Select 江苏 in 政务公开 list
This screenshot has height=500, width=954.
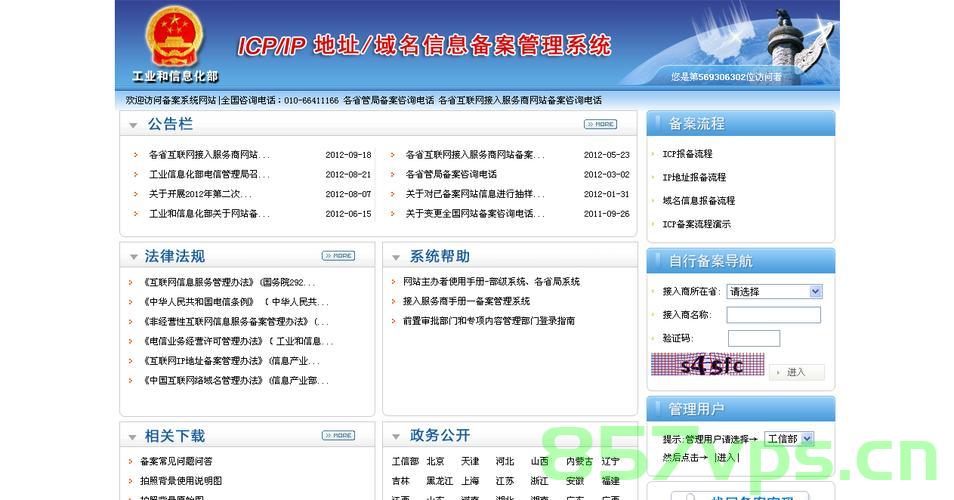[504, 481]
